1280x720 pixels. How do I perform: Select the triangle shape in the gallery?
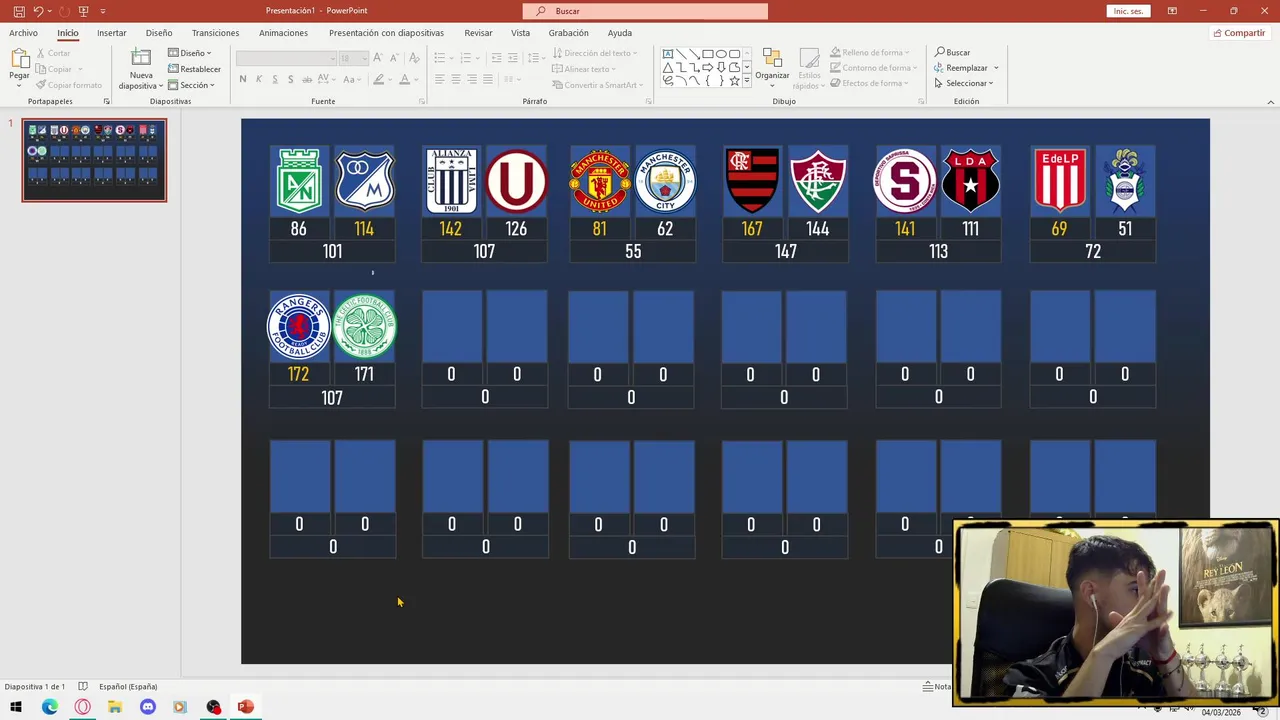[x=668, y=67]
